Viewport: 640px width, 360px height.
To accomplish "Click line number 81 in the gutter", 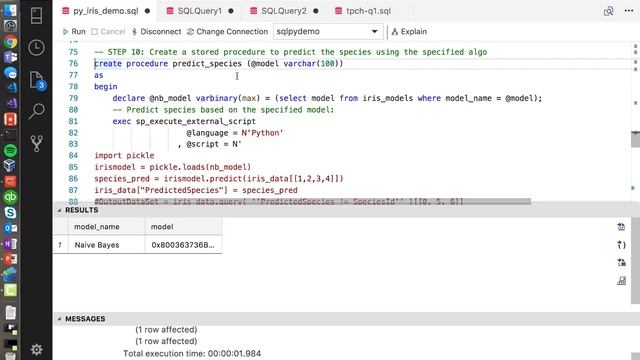I will [x=73, y=121].
